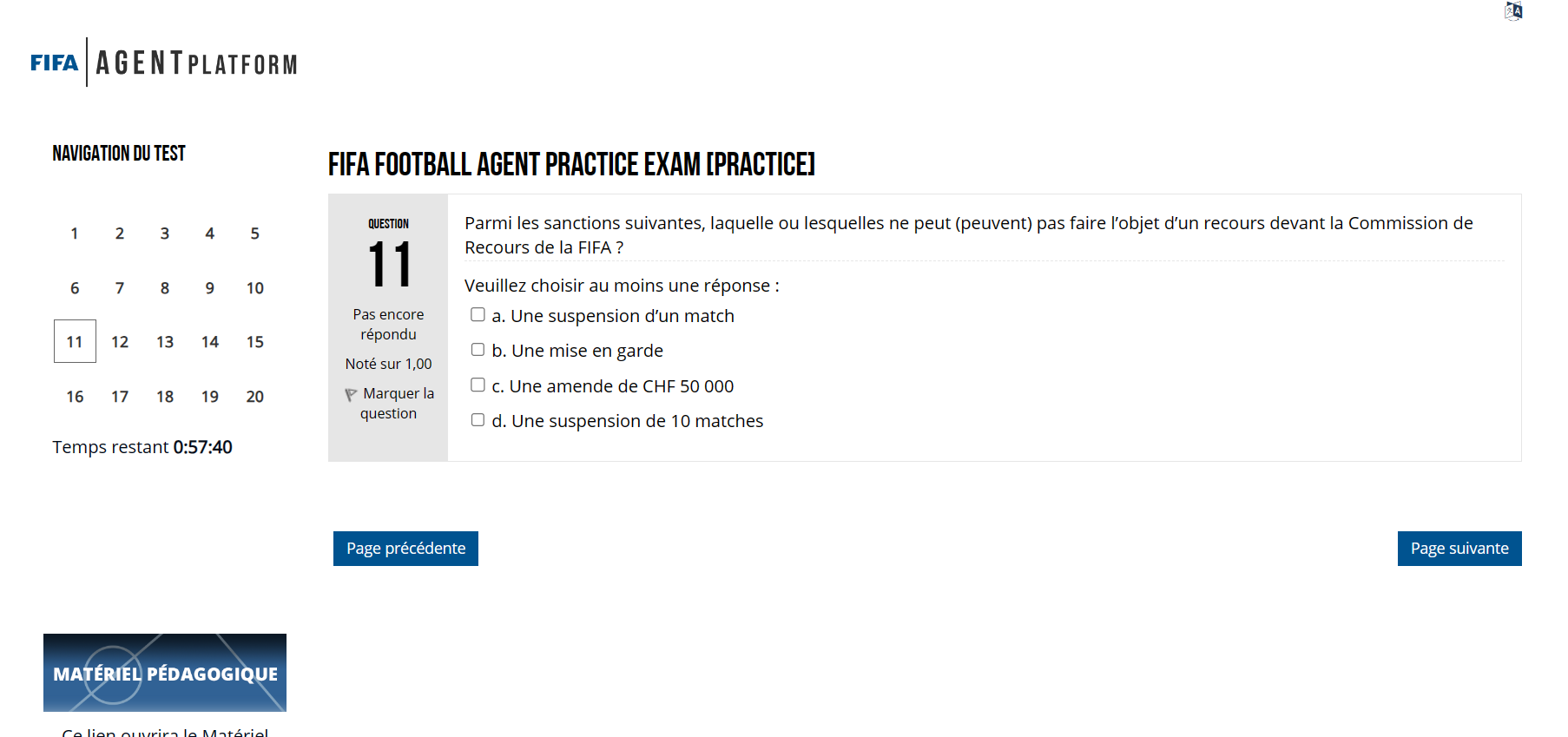This screenshot has height=737, width=1568.
Task: Check answer b, Une mise en garde
Action: pos(478,349)
